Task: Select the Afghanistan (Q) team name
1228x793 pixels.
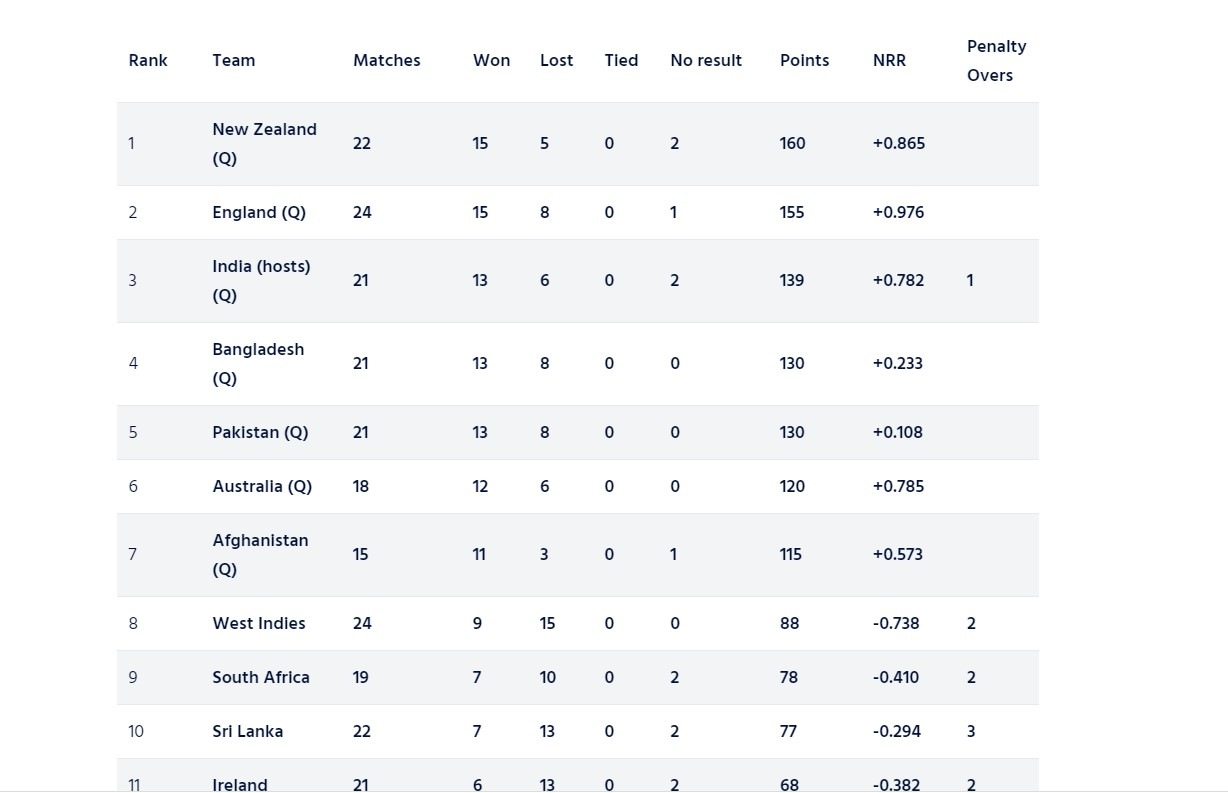Action: [x=260, y=555]
